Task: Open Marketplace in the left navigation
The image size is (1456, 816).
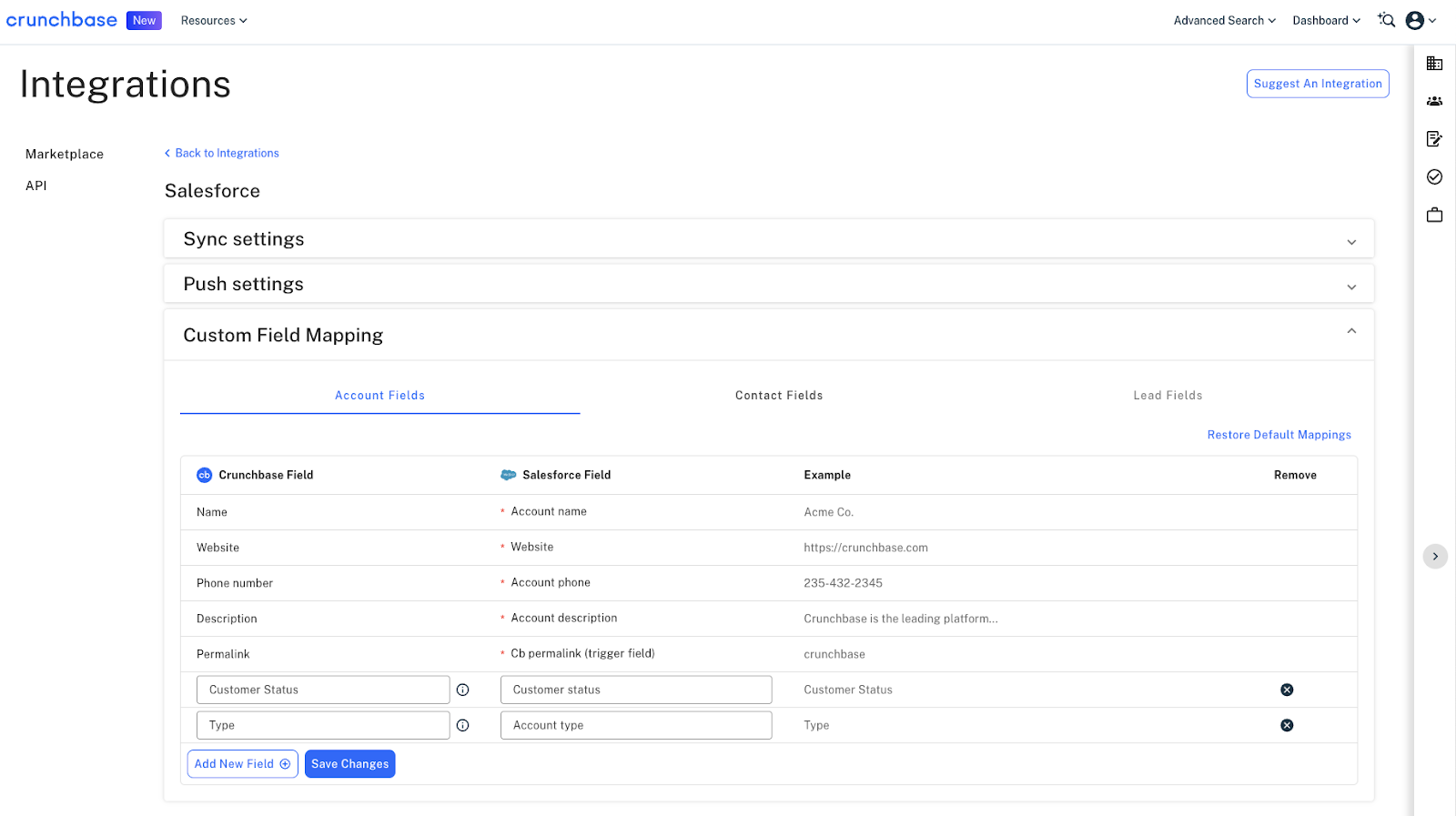Action: 65,154
